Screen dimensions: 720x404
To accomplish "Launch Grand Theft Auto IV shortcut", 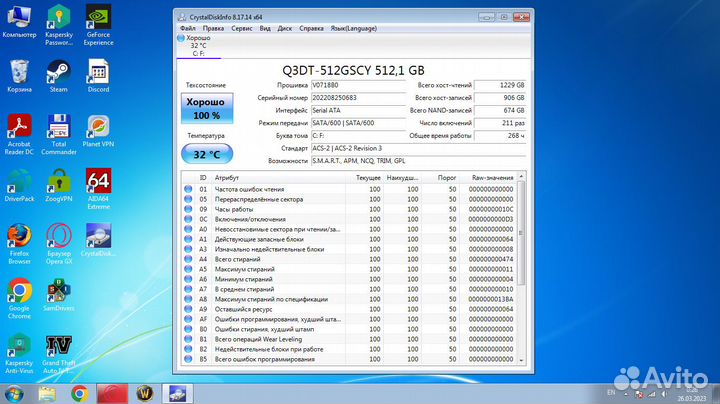I will point(59,354).
